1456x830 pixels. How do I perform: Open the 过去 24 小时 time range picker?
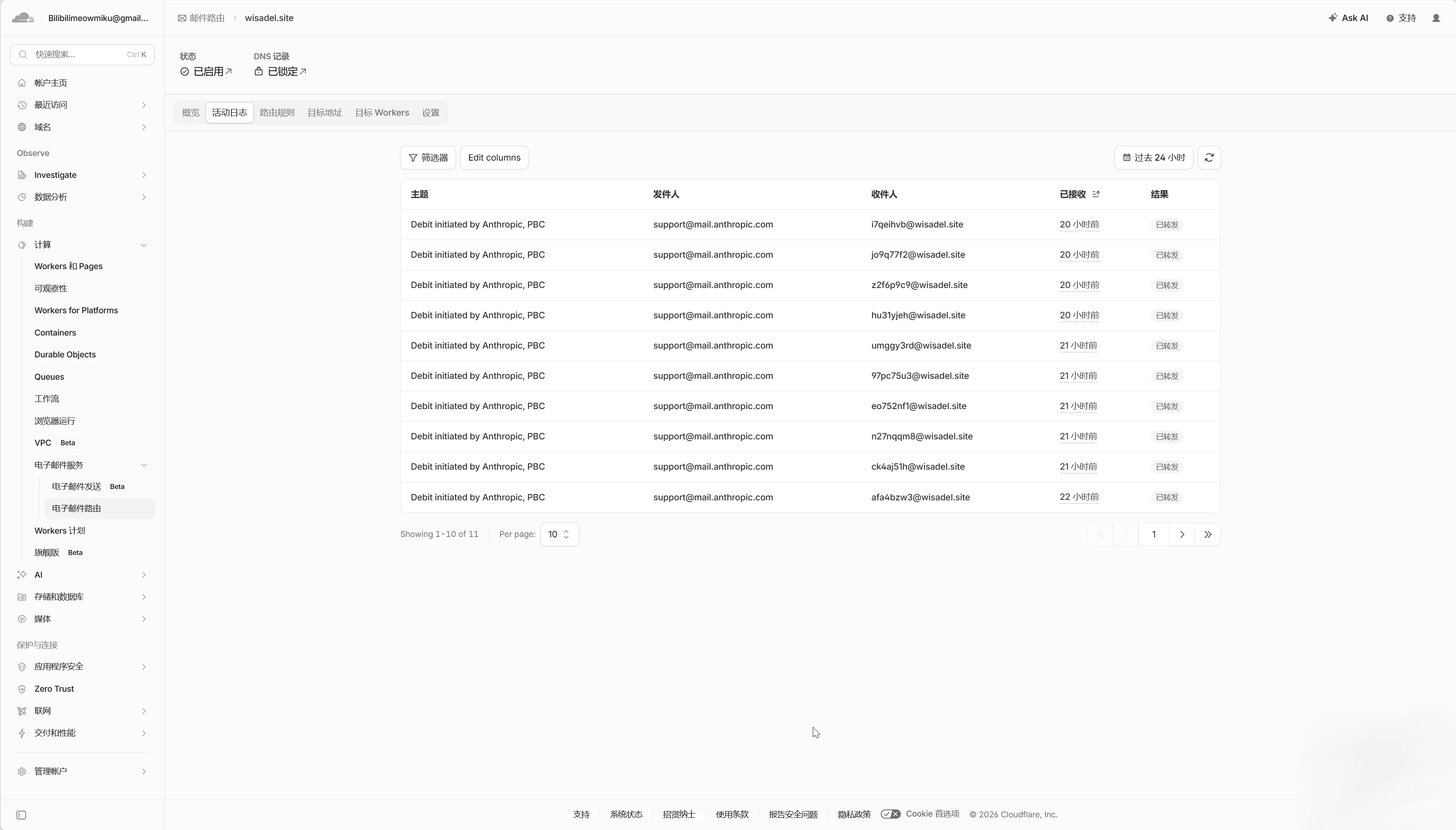1153,158
